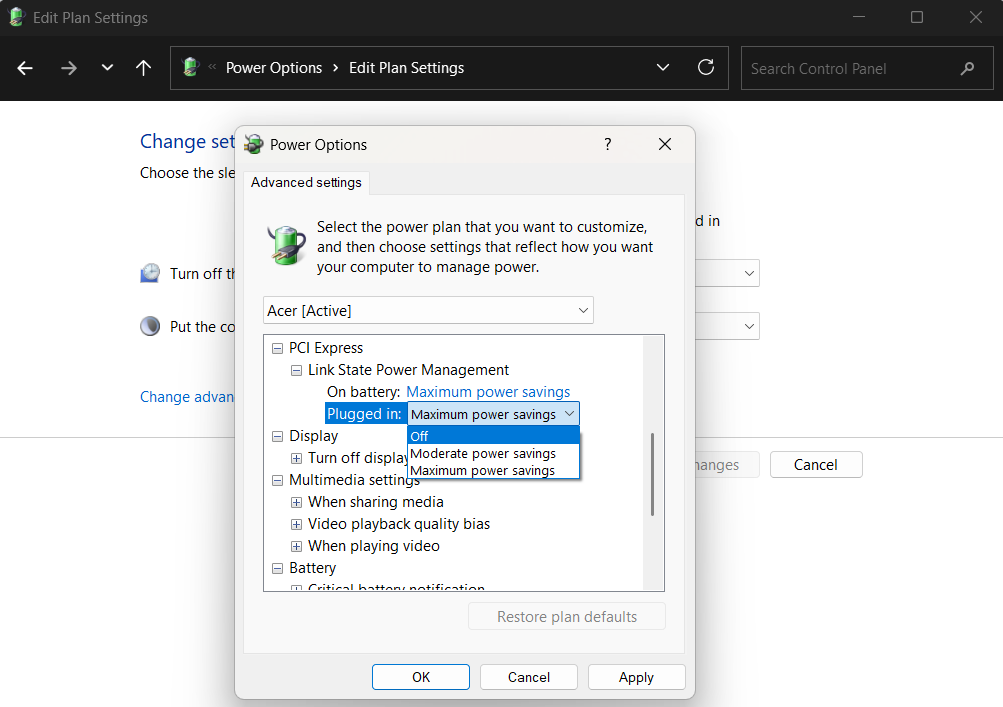This screenshot has width=1003, height=707.
Task: Click the help question mark in Power Options dialog
Action: tap(607, 144)
